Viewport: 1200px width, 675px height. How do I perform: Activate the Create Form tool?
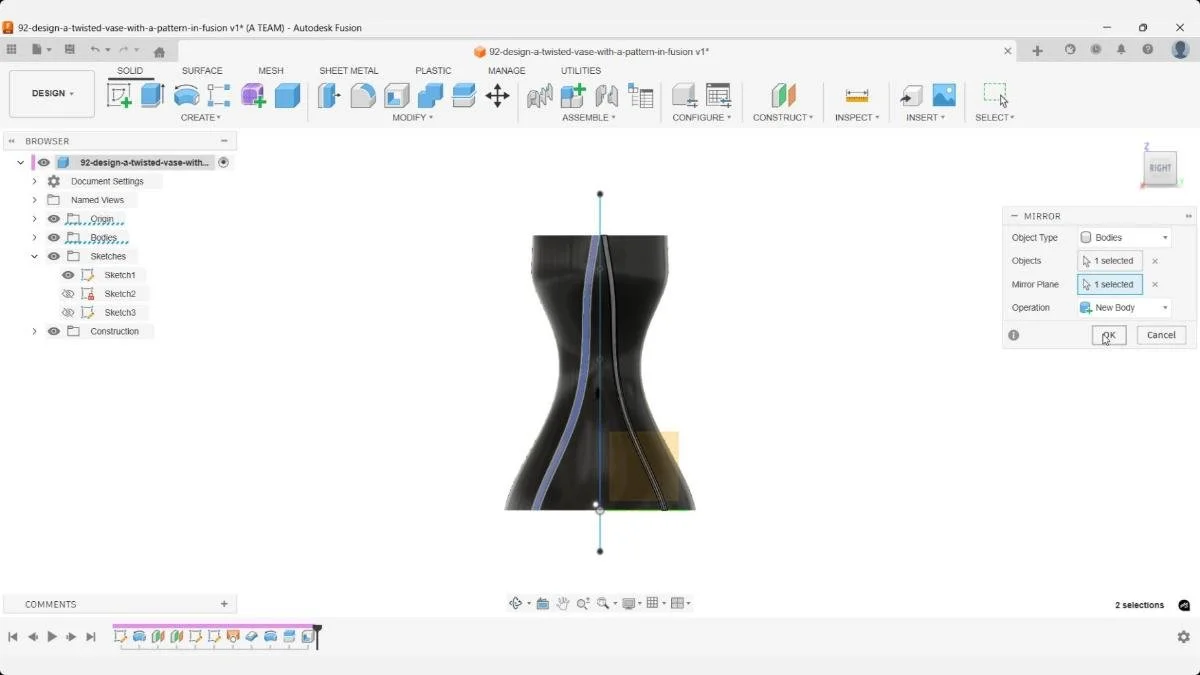pos(251,94)
